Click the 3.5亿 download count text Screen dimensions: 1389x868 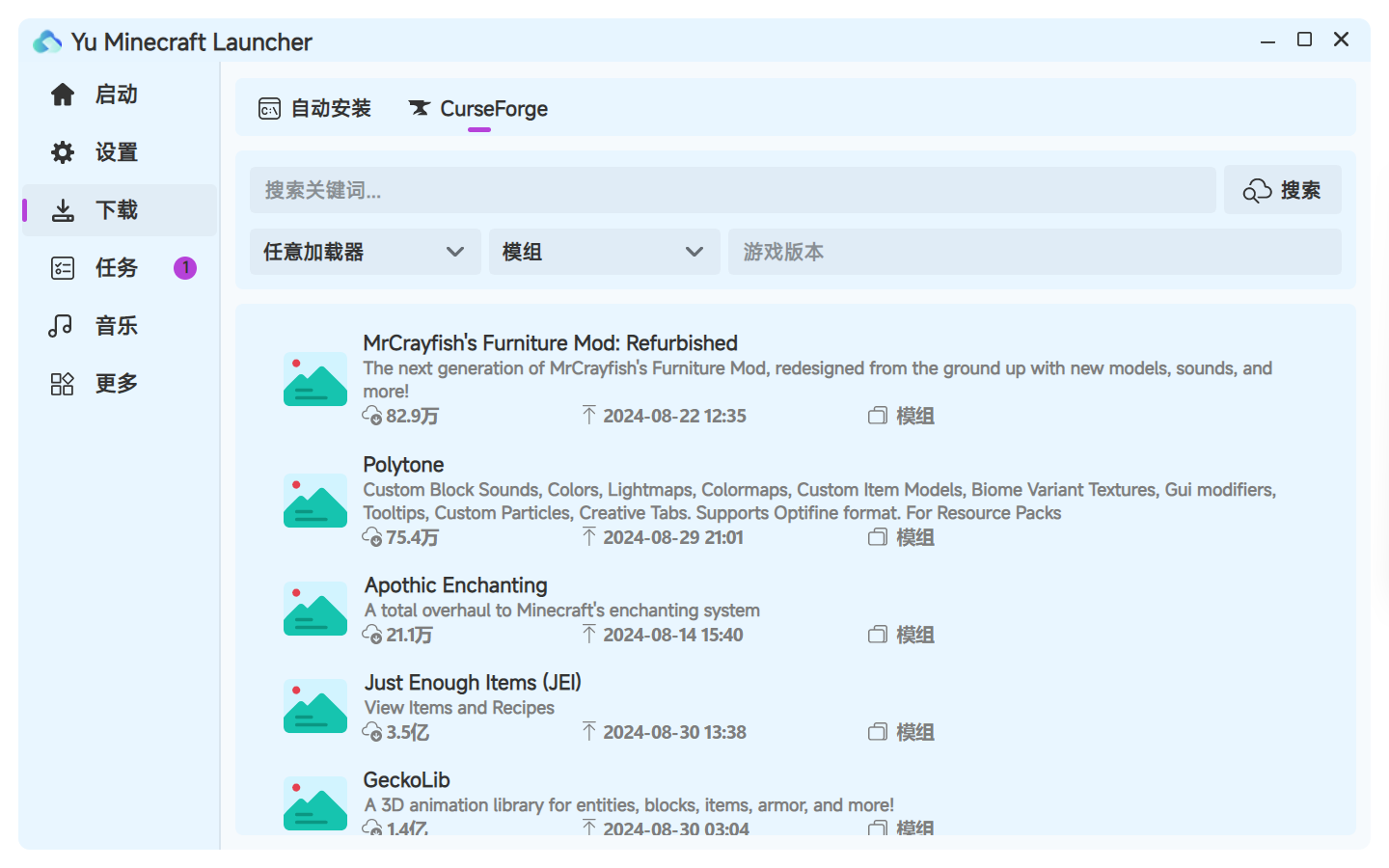click(x=407, y=732)
